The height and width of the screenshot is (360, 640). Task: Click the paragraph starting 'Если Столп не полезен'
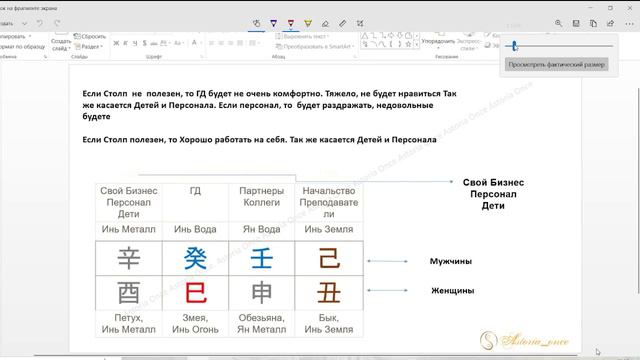(x=269, y=105)
